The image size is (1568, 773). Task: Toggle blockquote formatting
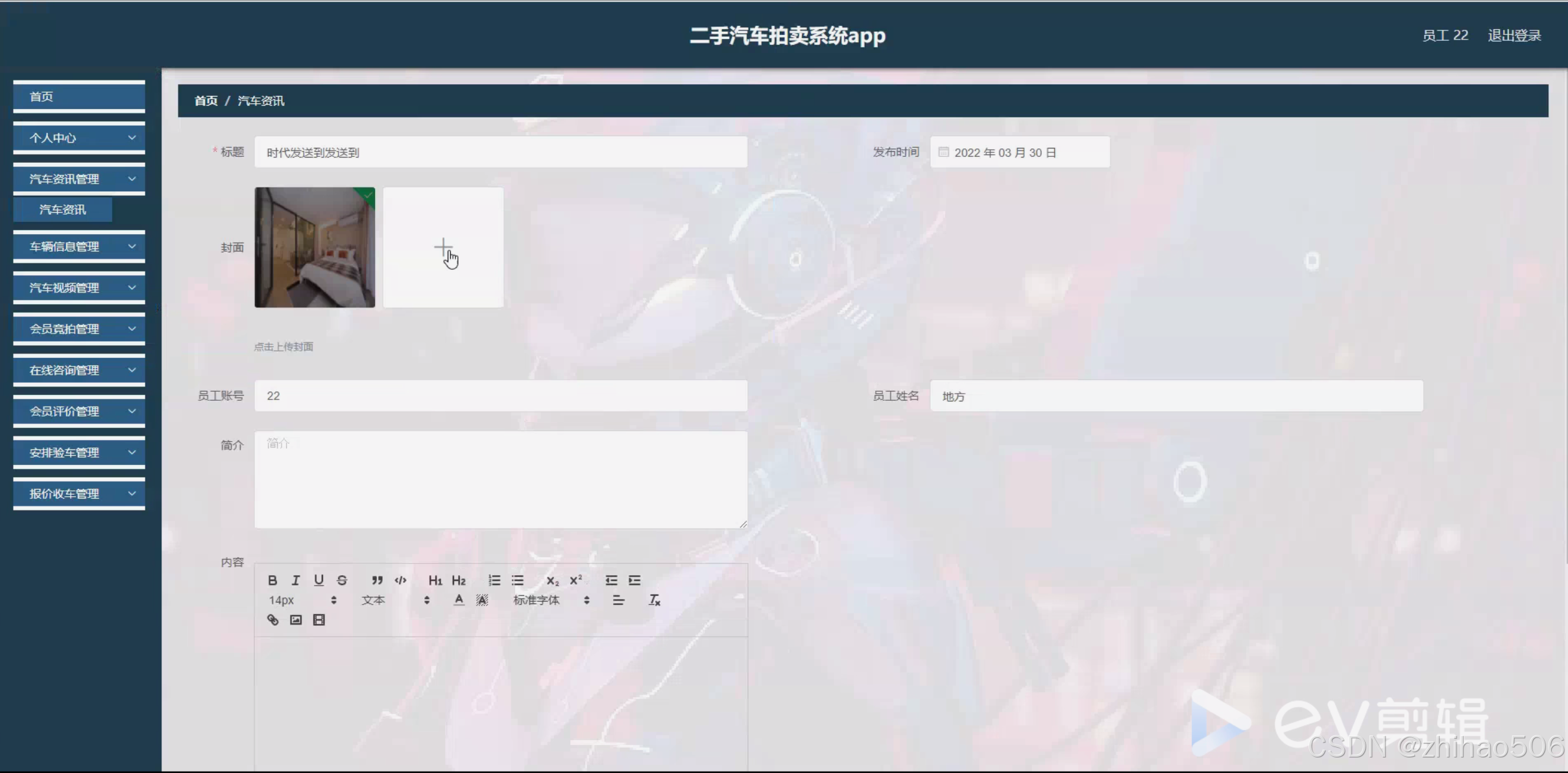coord(377,580)
